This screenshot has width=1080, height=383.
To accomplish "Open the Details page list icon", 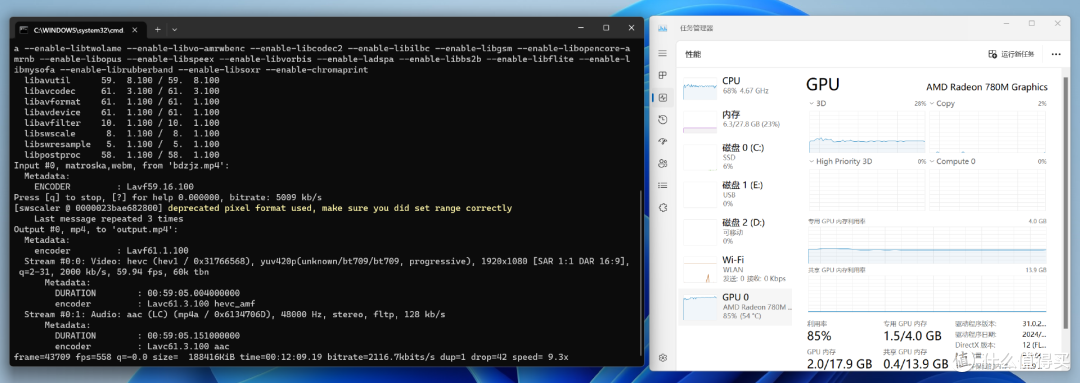I will pyautogui.click(x=663, y=185).
